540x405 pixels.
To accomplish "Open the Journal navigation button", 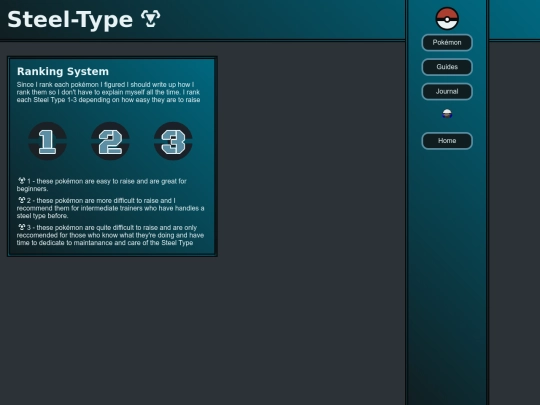I will [447, 92].
